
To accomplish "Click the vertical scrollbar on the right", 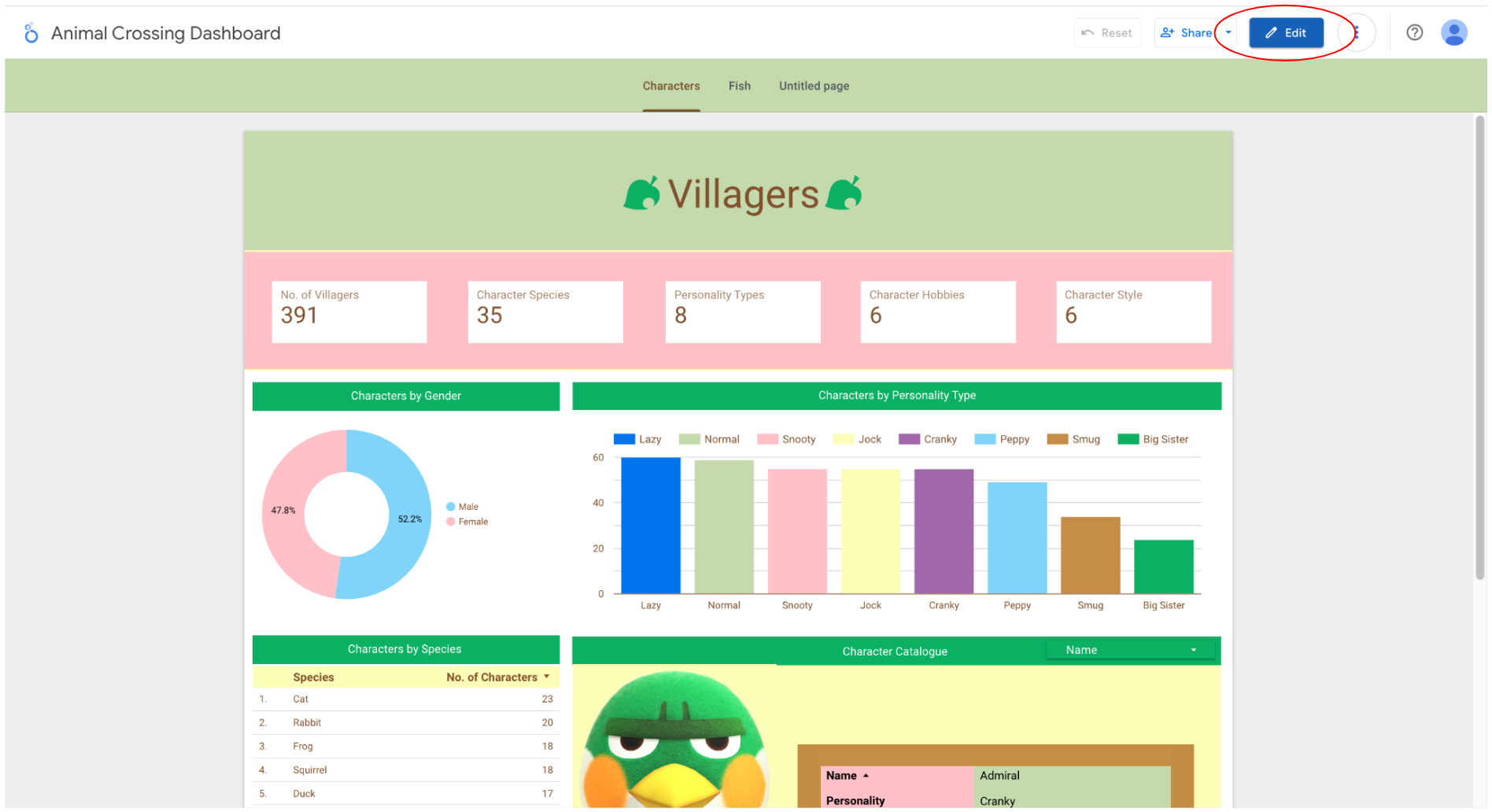I will point(1479,346).
